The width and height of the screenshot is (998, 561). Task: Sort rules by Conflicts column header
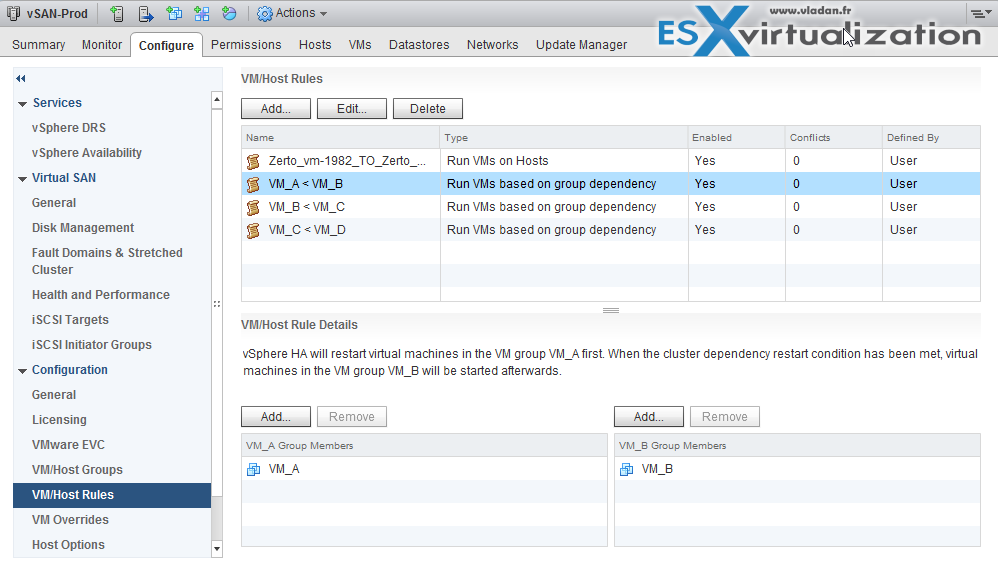point(834,138)
